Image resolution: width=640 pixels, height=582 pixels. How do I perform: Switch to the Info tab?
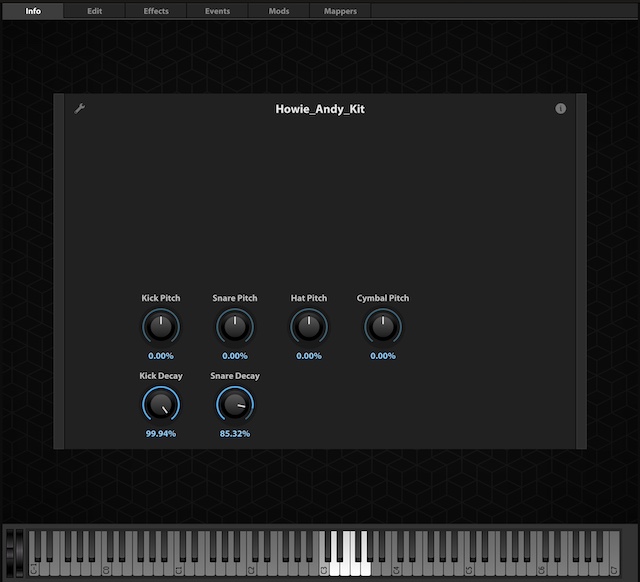(33, 11)
